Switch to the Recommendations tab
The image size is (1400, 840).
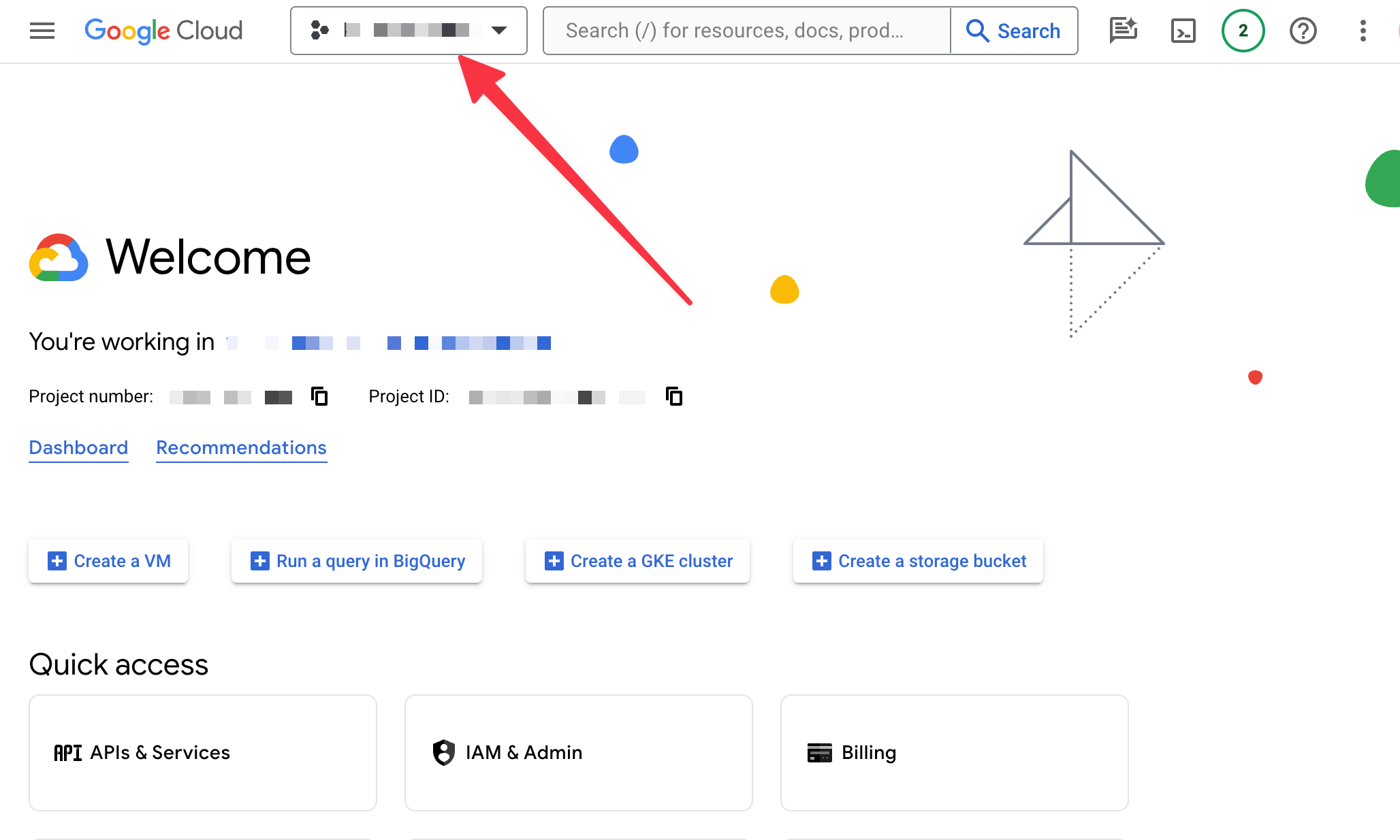tap(241, 448)
